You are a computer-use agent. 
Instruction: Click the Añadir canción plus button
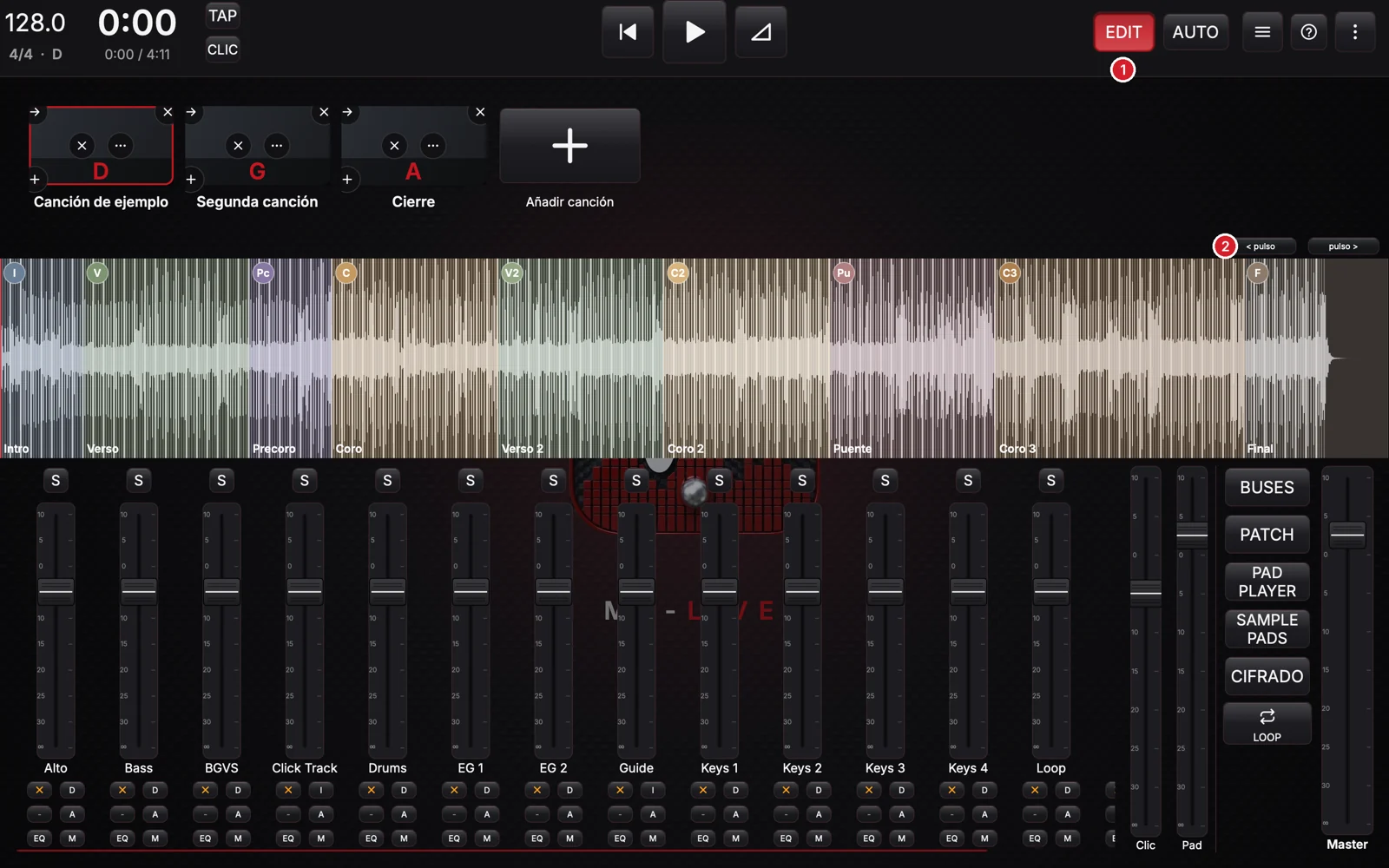pyautogui.click(x=569, y=145)
